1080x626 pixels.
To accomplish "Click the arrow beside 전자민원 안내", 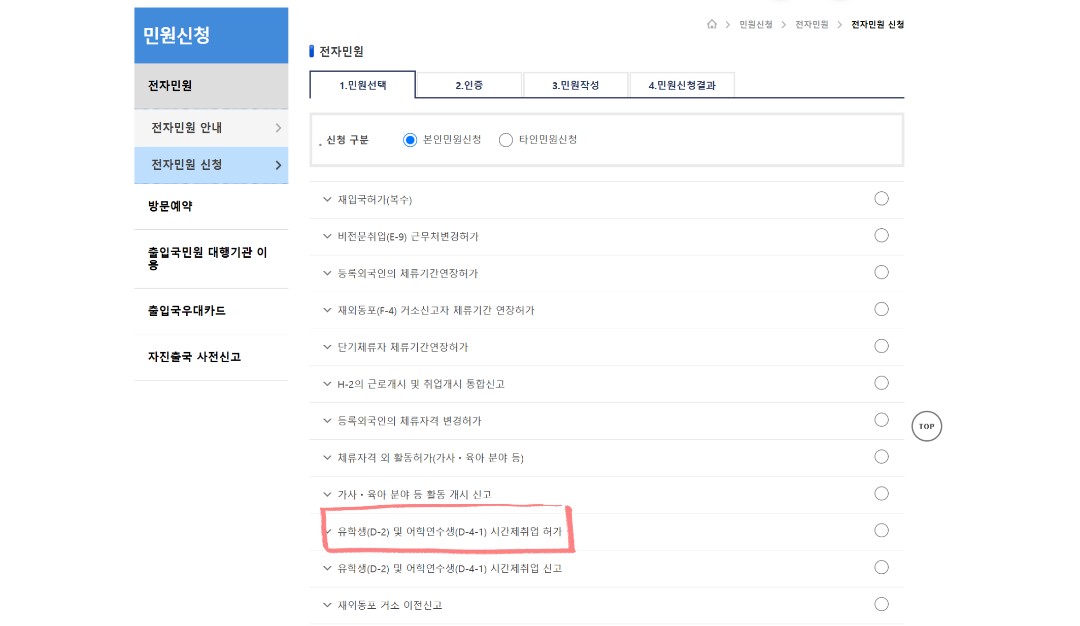I will coord(278,127).
